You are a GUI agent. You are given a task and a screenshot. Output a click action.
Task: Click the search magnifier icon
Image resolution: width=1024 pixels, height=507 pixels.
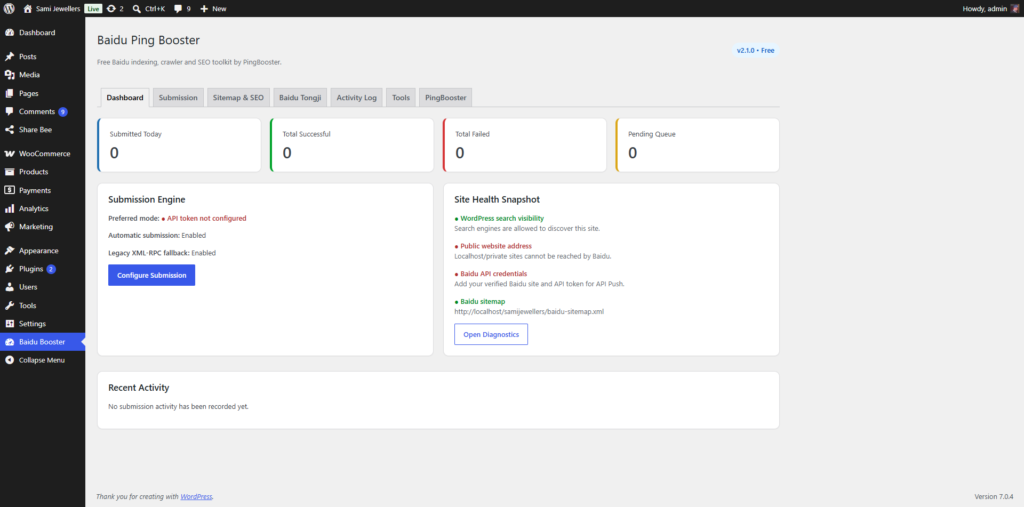tap(136, 9)
